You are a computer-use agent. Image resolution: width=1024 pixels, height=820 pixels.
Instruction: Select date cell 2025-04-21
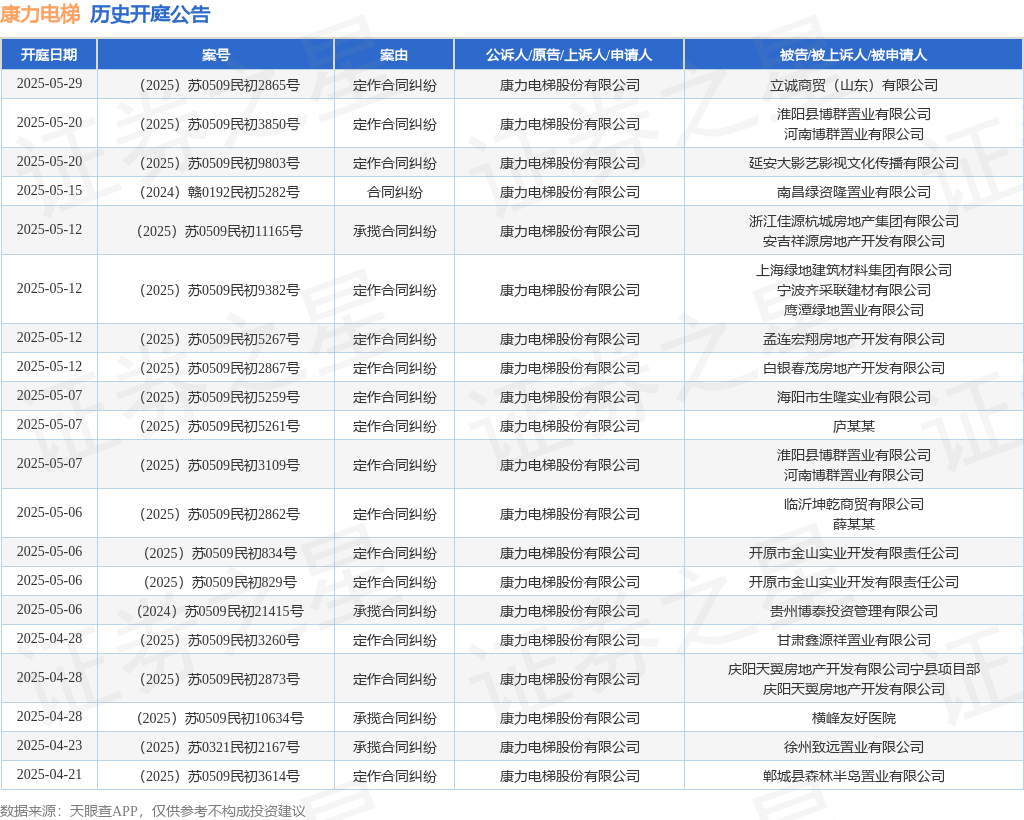49,775
